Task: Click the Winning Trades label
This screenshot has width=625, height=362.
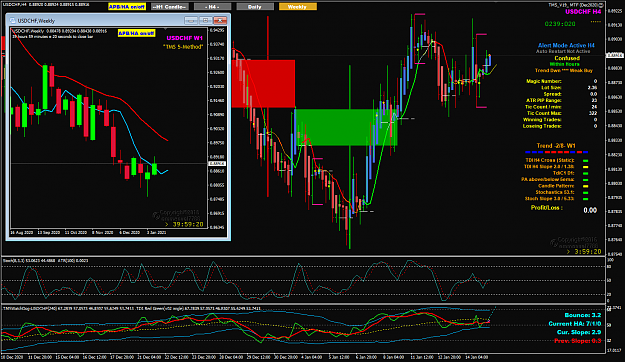Action: [542, 120]
